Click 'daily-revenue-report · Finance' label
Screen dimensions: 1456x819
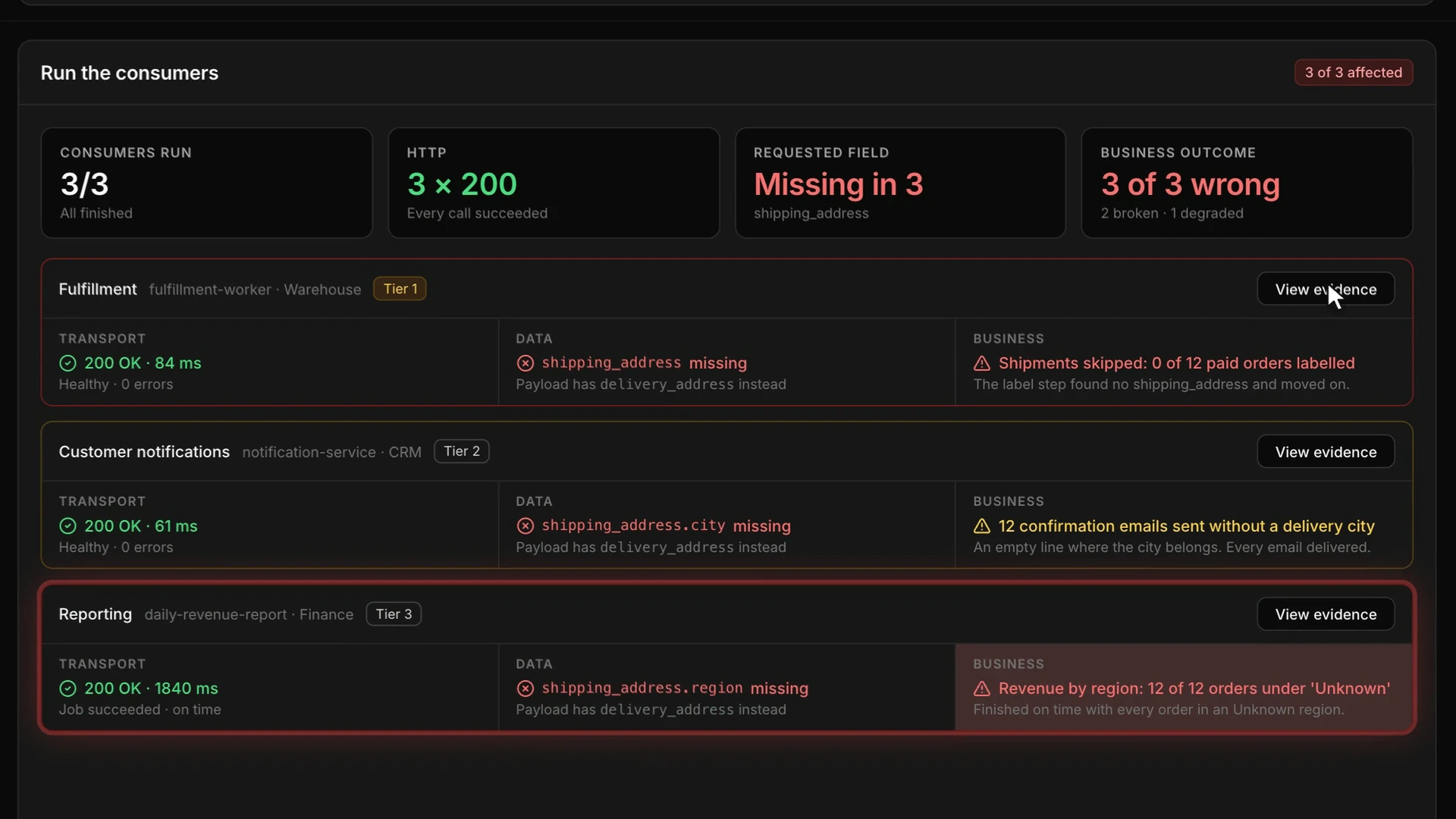pyautogui.click(x=249, y=614)
